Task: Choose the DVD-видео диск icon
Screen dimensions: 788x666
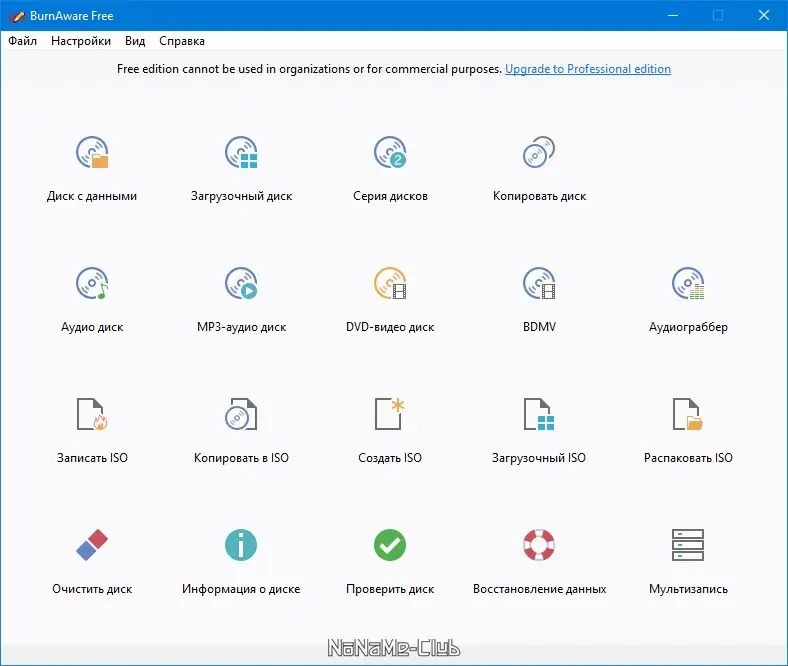Action: click(x=390, y=283)
